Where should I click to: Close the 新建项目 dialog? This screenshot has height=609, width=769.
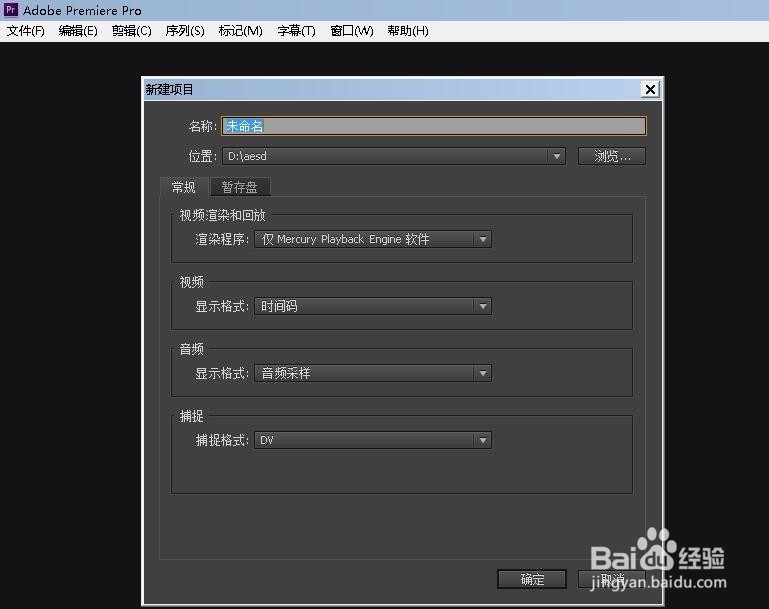coord(650,89)
